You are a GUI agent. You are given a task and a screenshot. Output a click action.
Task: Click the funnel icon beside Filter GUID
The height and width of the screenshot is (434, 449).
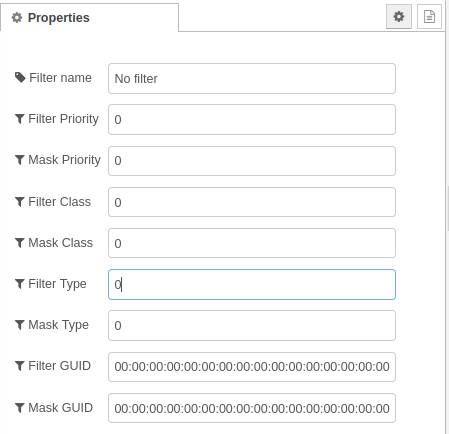[x=20, y=366]
